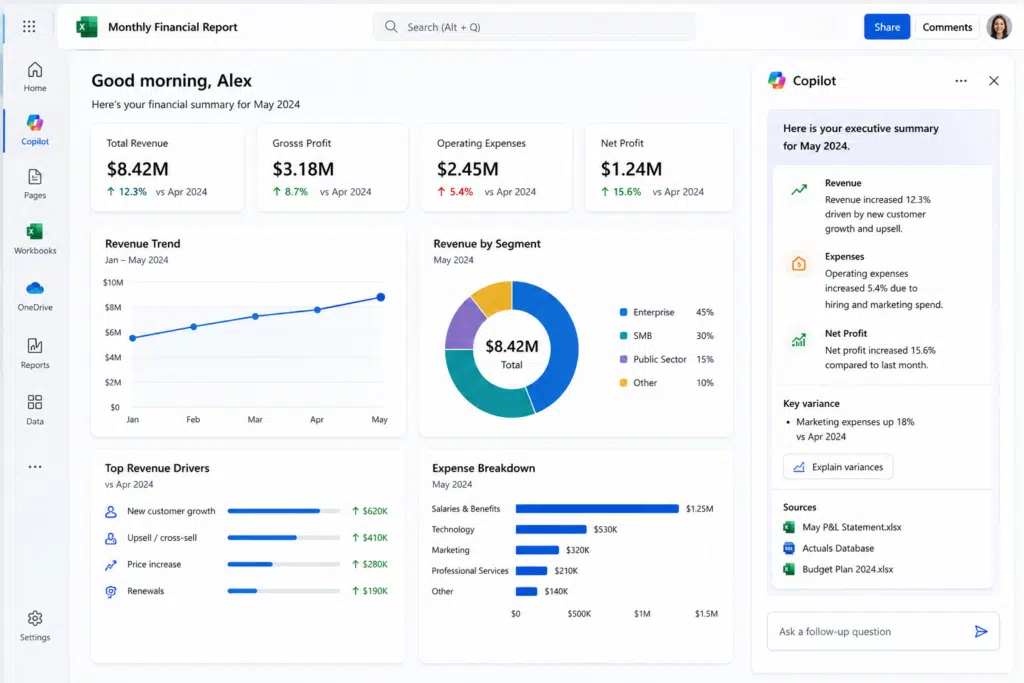The image size is (1024, 683).
Task: Focus the Search (Alt + Q) box
Action: (534, 27)
